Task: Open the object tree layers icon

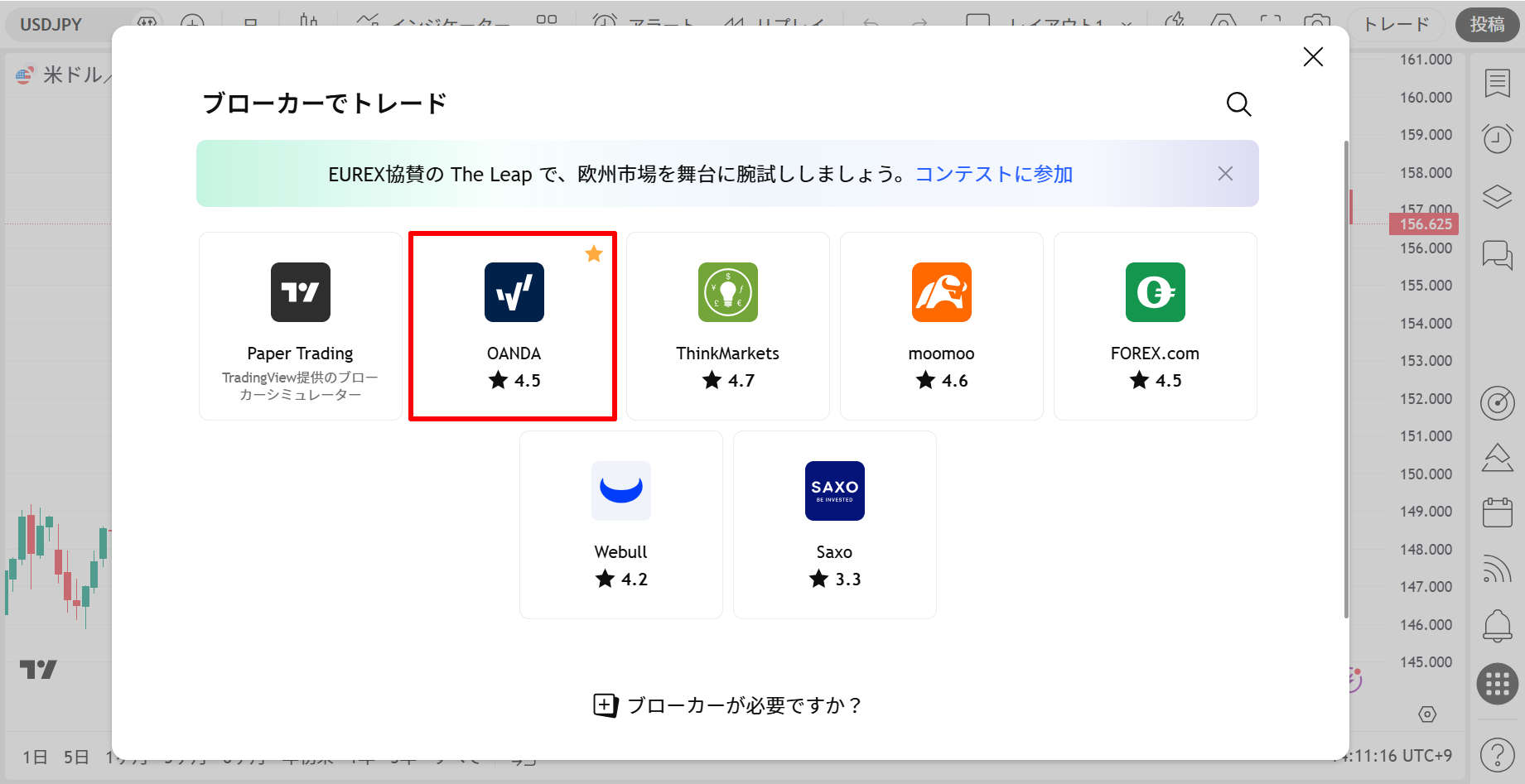Action: point(1497,196)
